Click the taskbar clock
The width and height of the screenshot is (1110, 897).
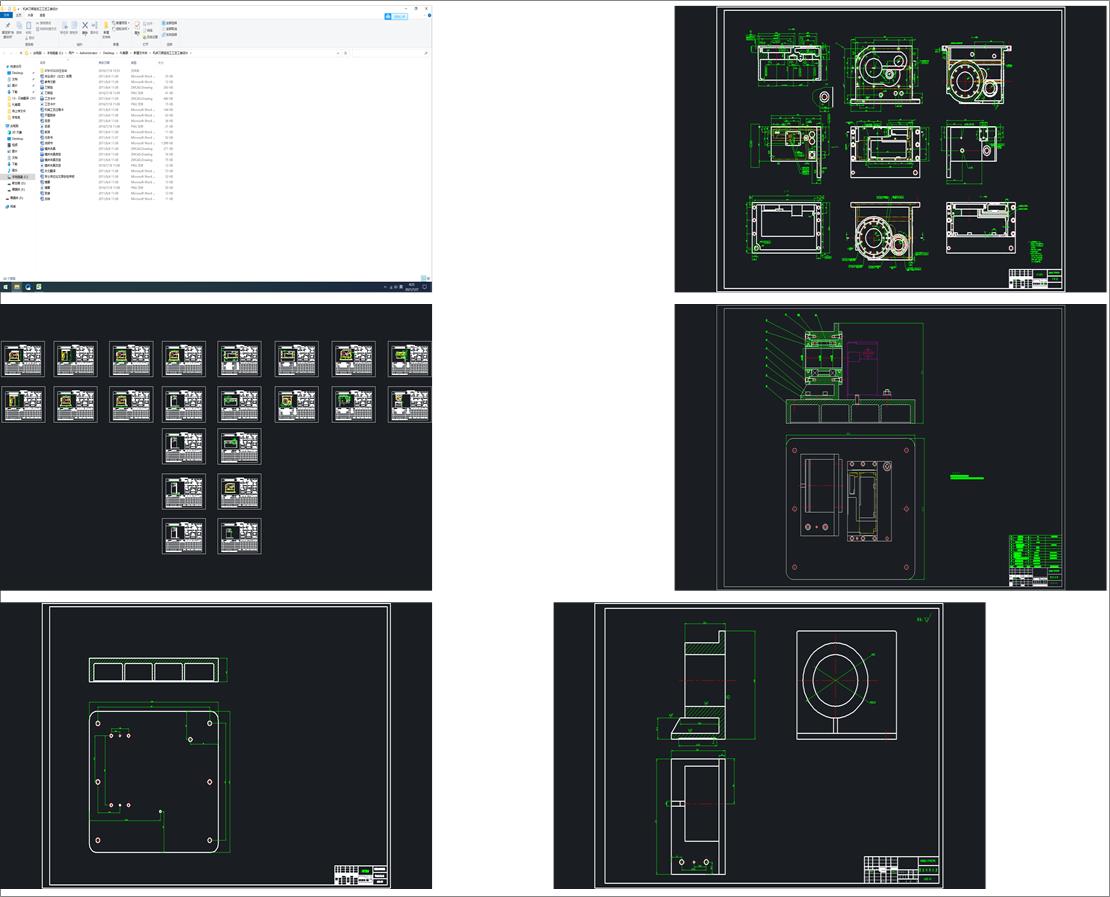click(411, 287)
